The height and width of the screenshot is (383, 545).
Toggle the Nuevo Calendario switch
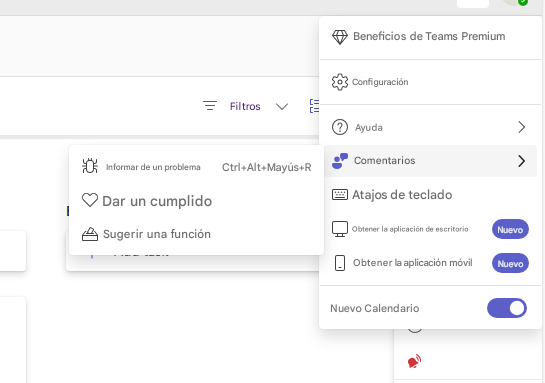507,308
